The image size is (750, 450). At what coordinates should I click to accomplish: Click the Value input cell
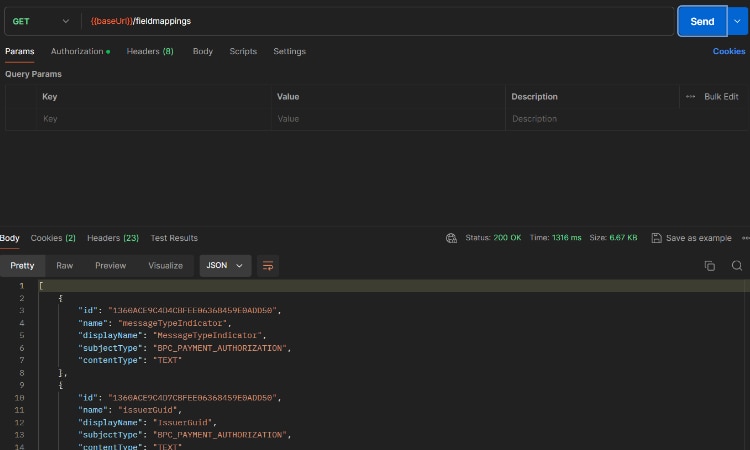388,119
